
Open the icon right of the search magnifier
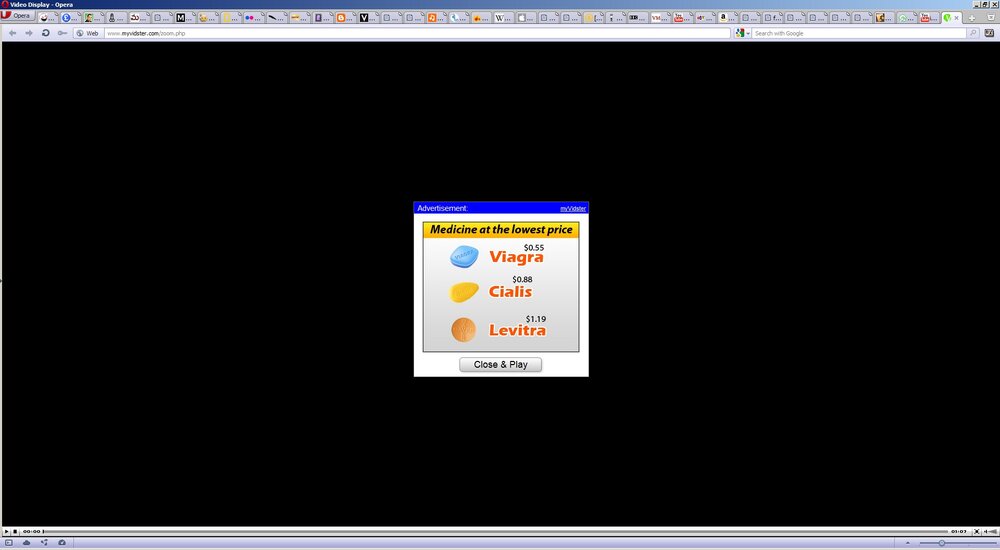[x=989, y=33]
